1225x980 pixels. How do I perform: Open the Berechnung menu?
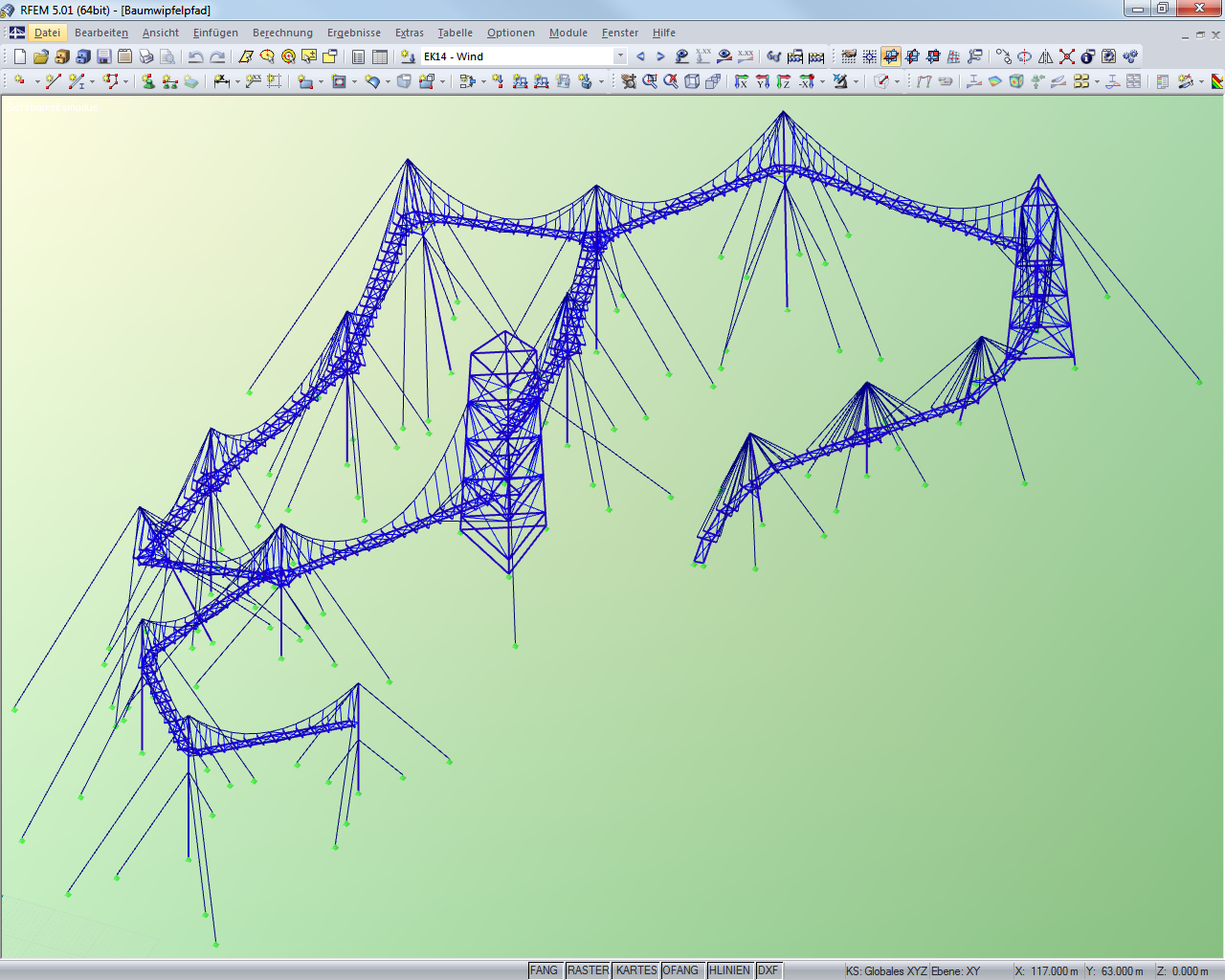[282, 33]
